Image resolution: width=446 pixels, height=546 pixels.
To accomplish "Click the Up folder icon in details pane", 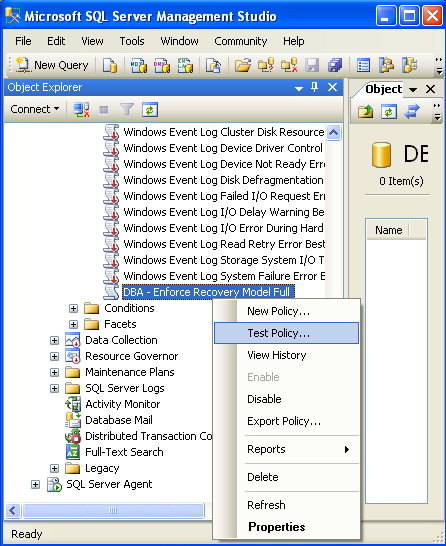I will pos(365,112).
